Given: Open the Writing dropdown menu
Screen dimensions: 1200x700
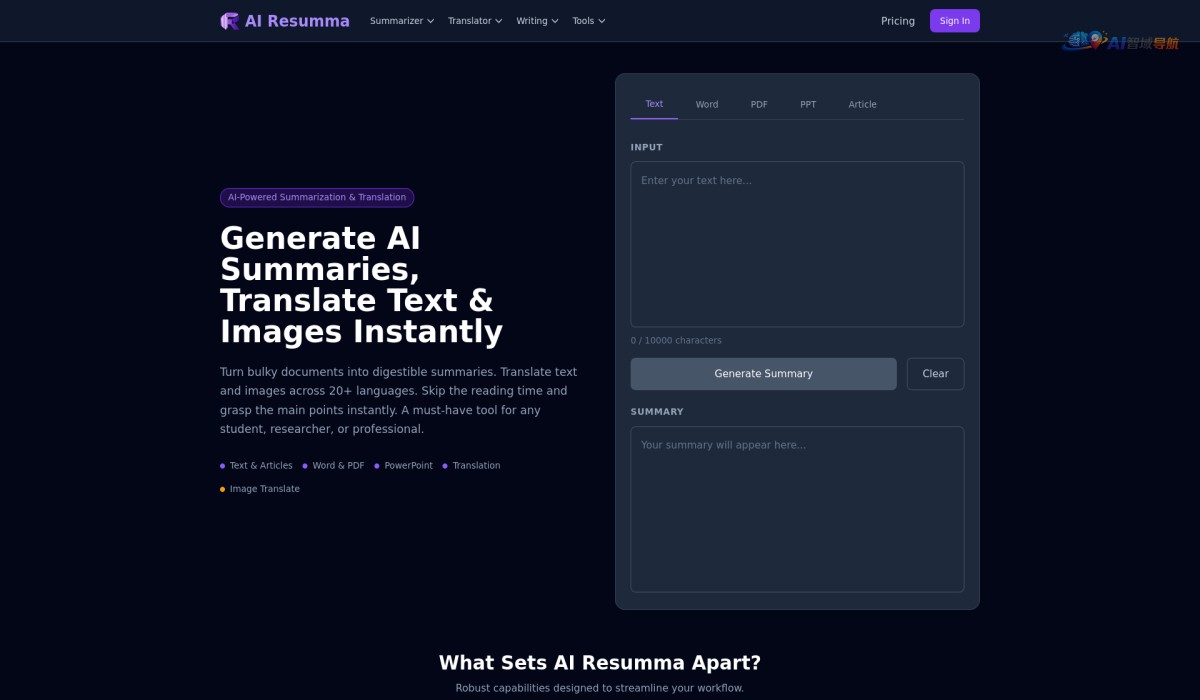Looking at the screenshot, I should [x=537, y=21].
